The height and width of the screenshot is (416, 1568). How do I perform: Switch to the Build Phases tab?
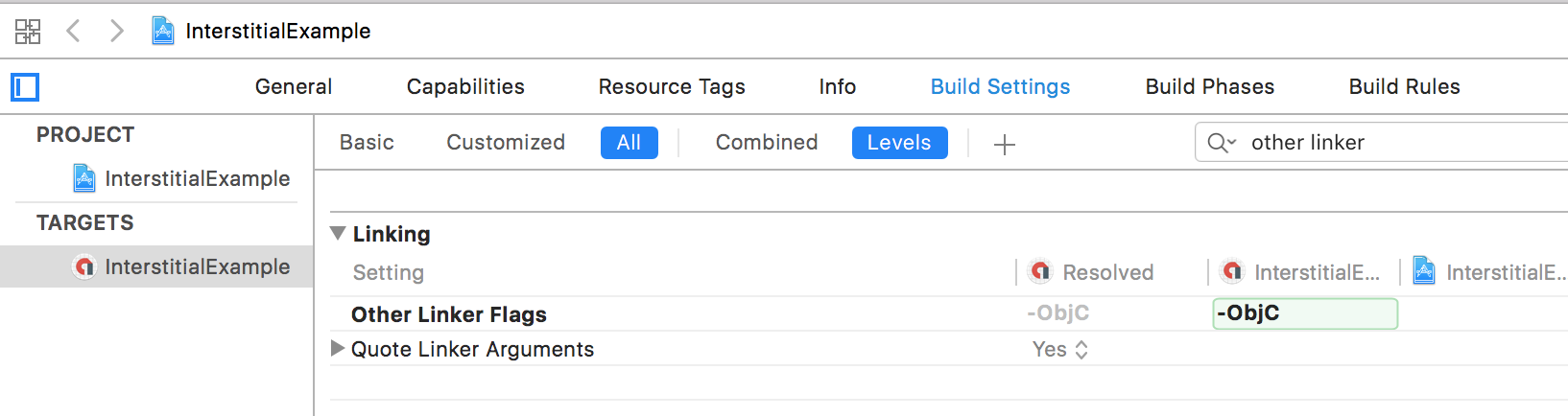tap(1210, 86)
